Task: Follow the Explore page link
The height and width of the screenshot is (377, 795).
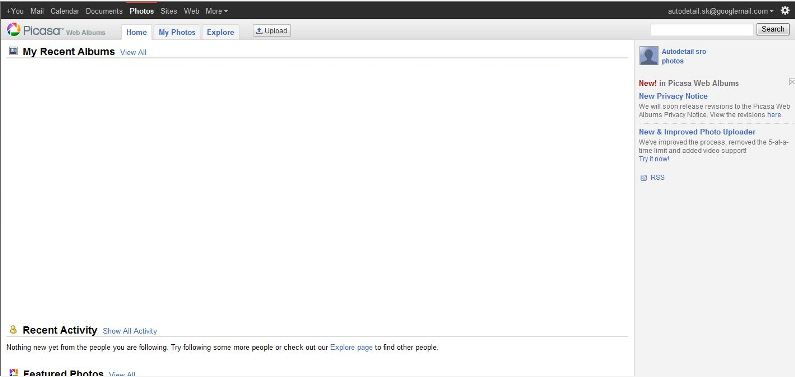Action: tap(351, 348)
